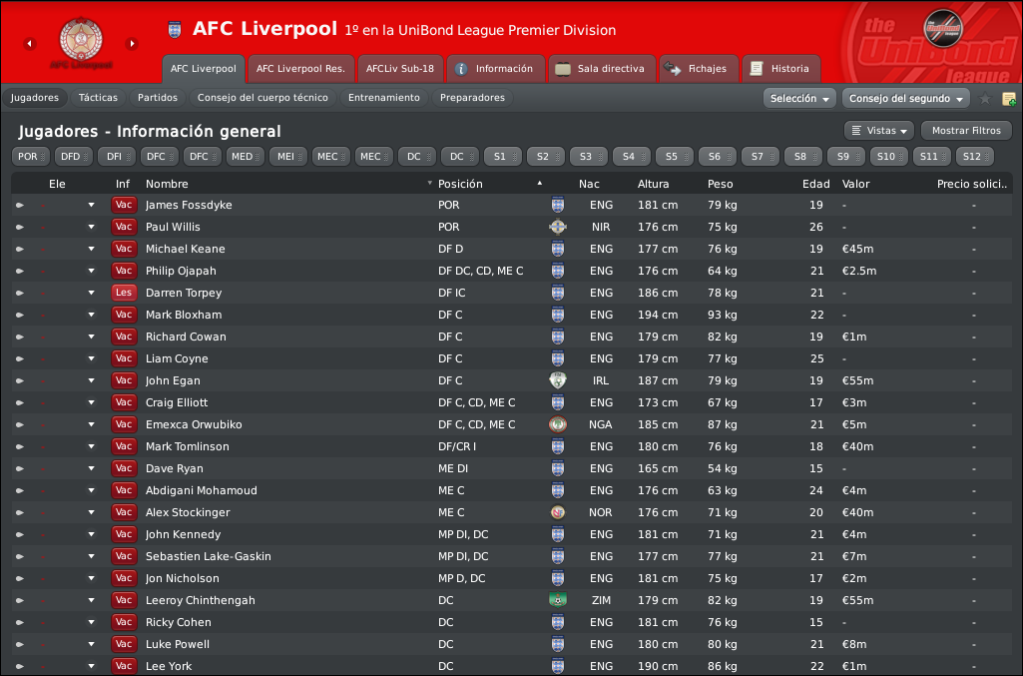This screenshot has height=676, width=1023.
Task: Switch to the Fichajes tab
Action: pyautogui.click(x=699, y=69)
